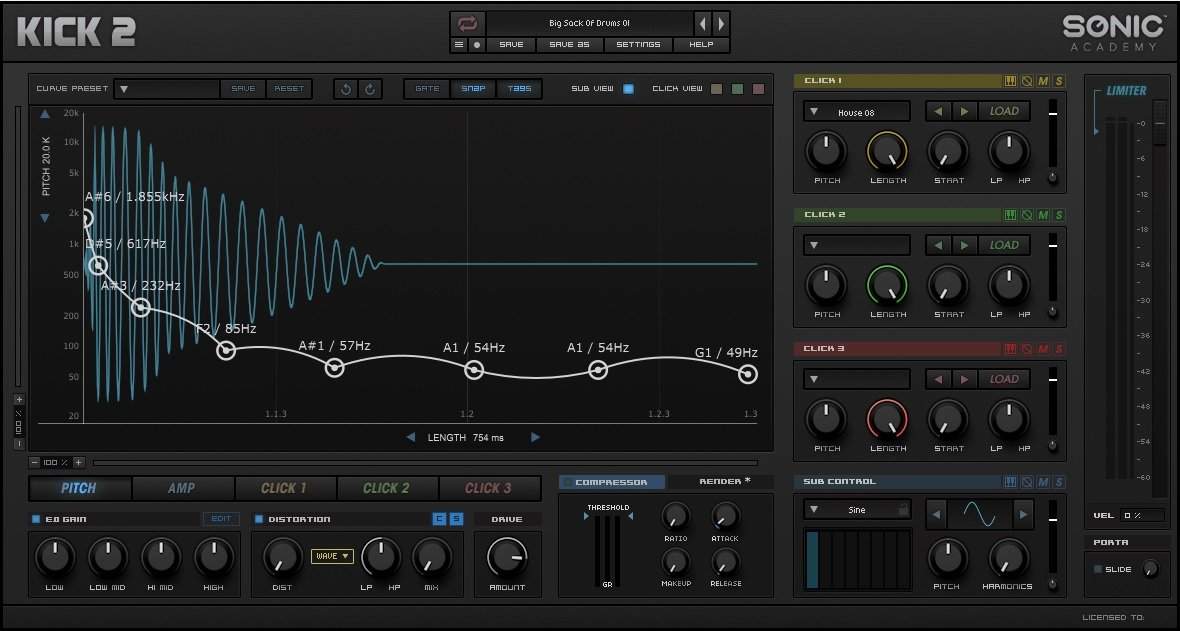
Task: Go to previous preset using the left arrow
Action: click(x=703, y=23)
